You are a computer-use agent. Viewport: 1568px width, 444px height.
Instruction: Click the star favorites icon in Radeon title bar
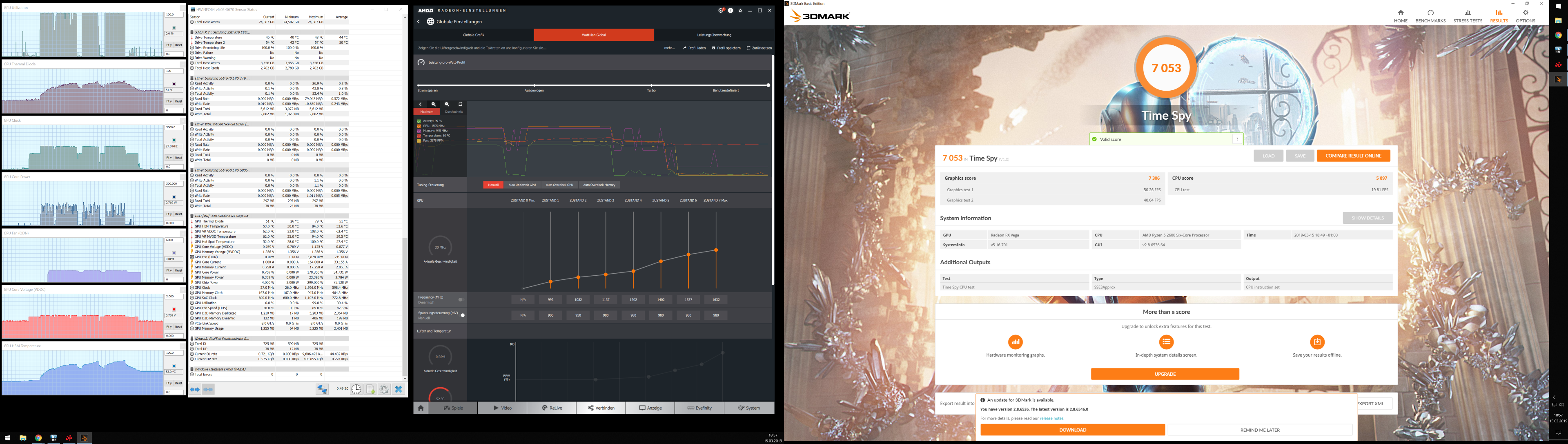coord(740,10)
